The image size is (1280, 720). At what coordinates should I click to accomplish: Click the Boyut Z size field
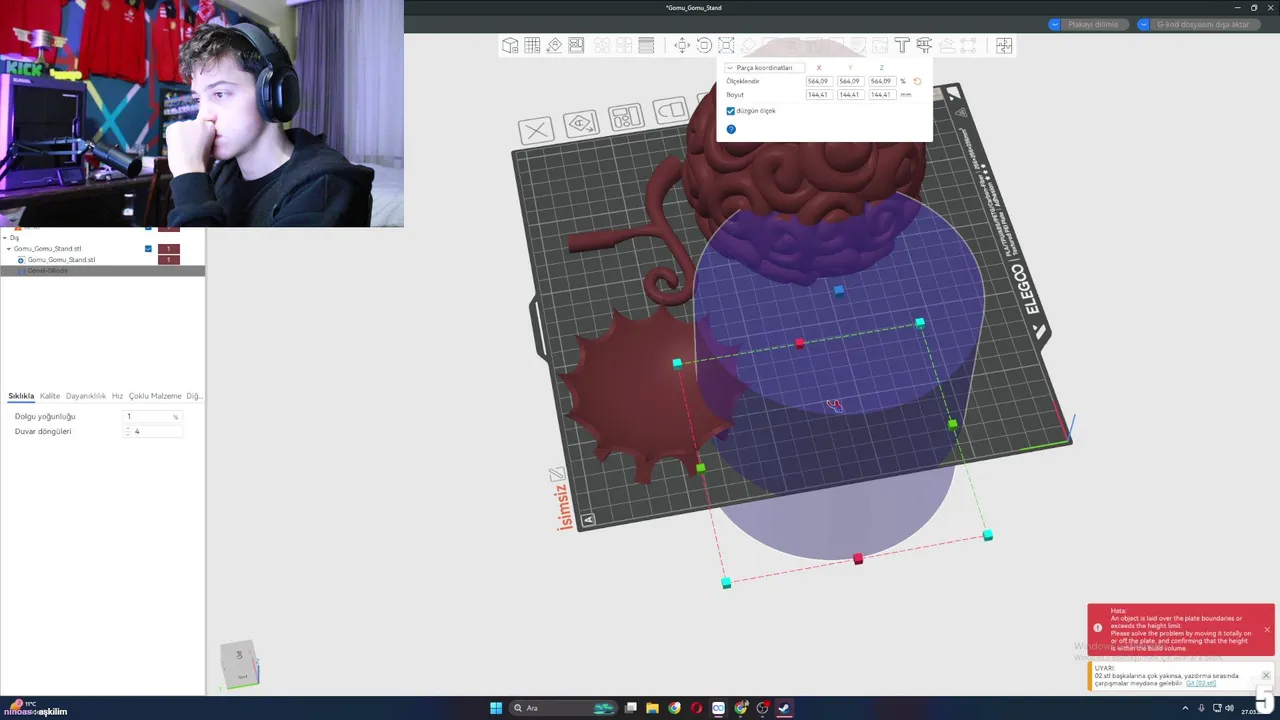pos(881,95)
